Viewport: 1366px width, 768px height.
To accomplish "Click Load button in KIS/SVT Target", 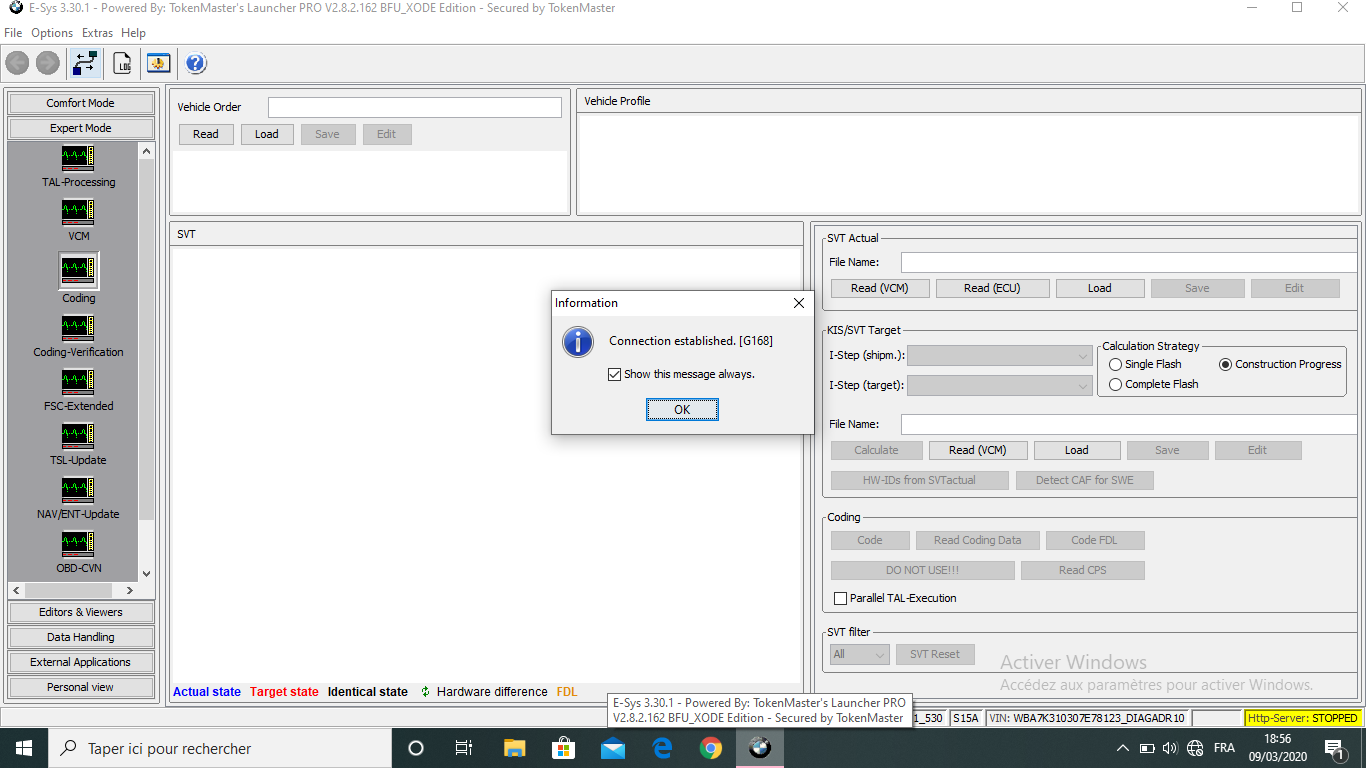I will (x=1077, y=450).
